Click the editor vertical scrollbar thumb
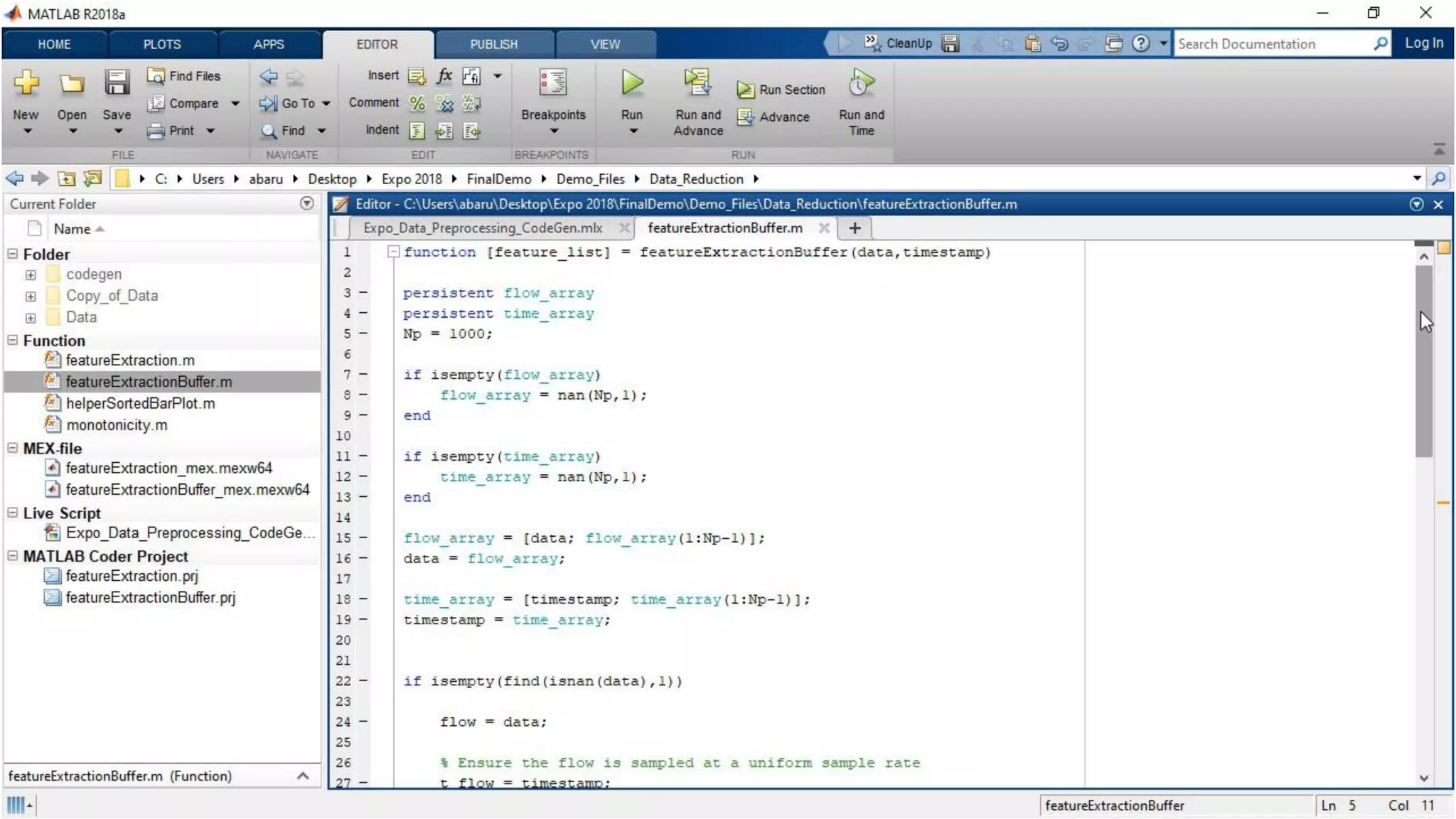Screen dimensions: 1456x819 click(x=1423, y=361)
